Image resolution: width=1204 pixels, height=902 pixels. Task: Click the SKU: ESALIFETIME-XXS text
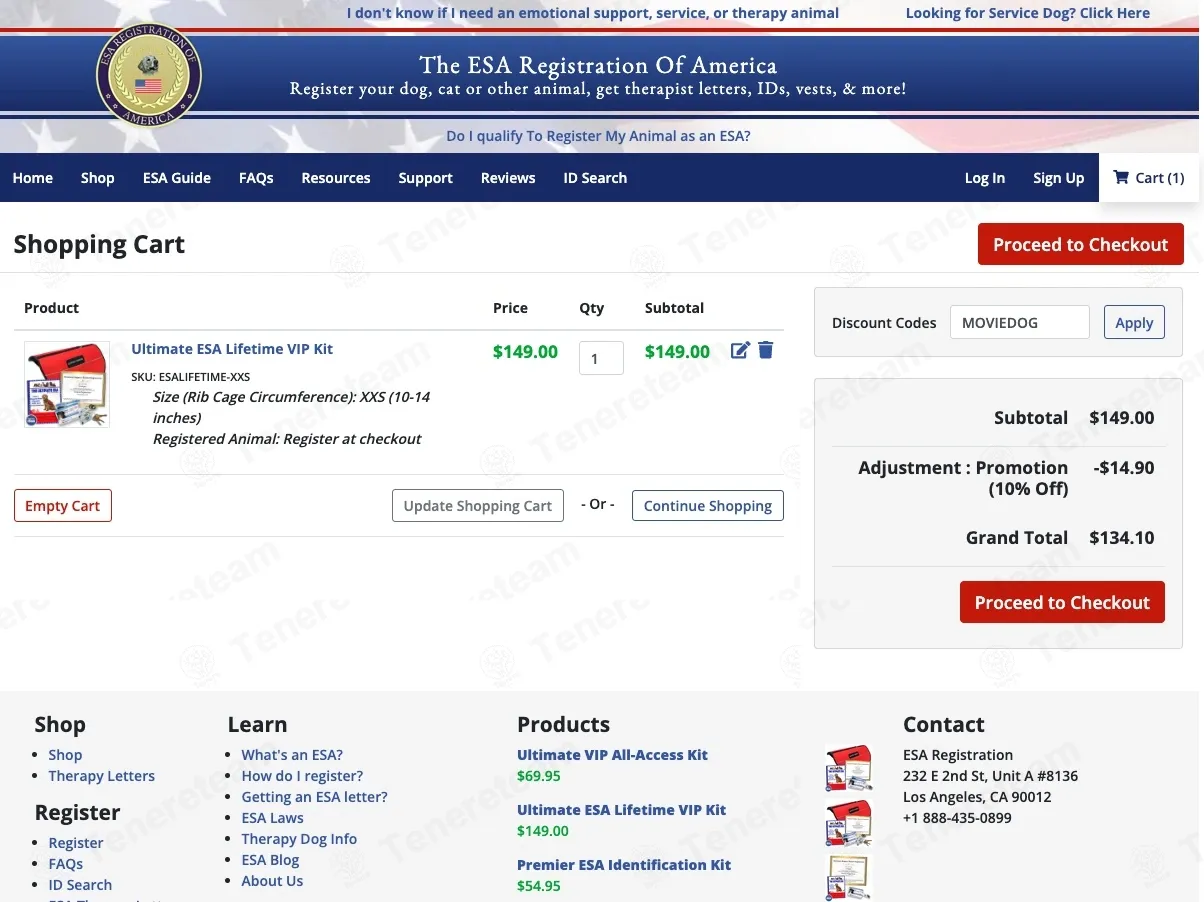pos(190,377)
